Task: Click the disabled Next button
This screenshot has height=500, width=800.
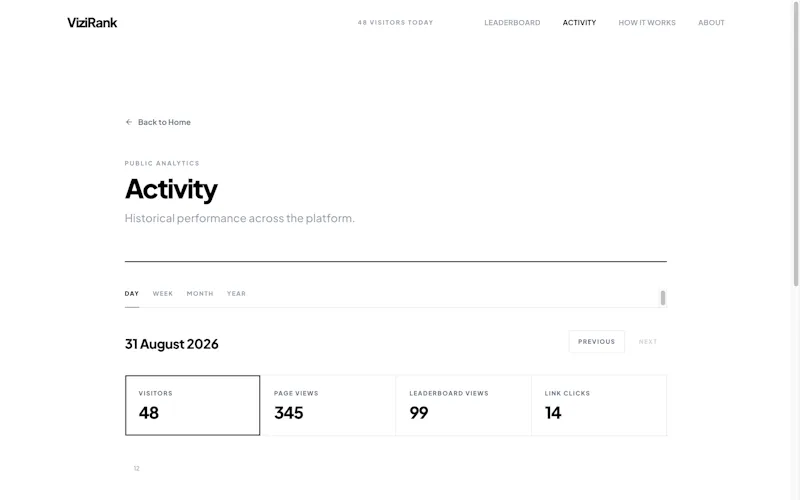Action: coord(648,341)
